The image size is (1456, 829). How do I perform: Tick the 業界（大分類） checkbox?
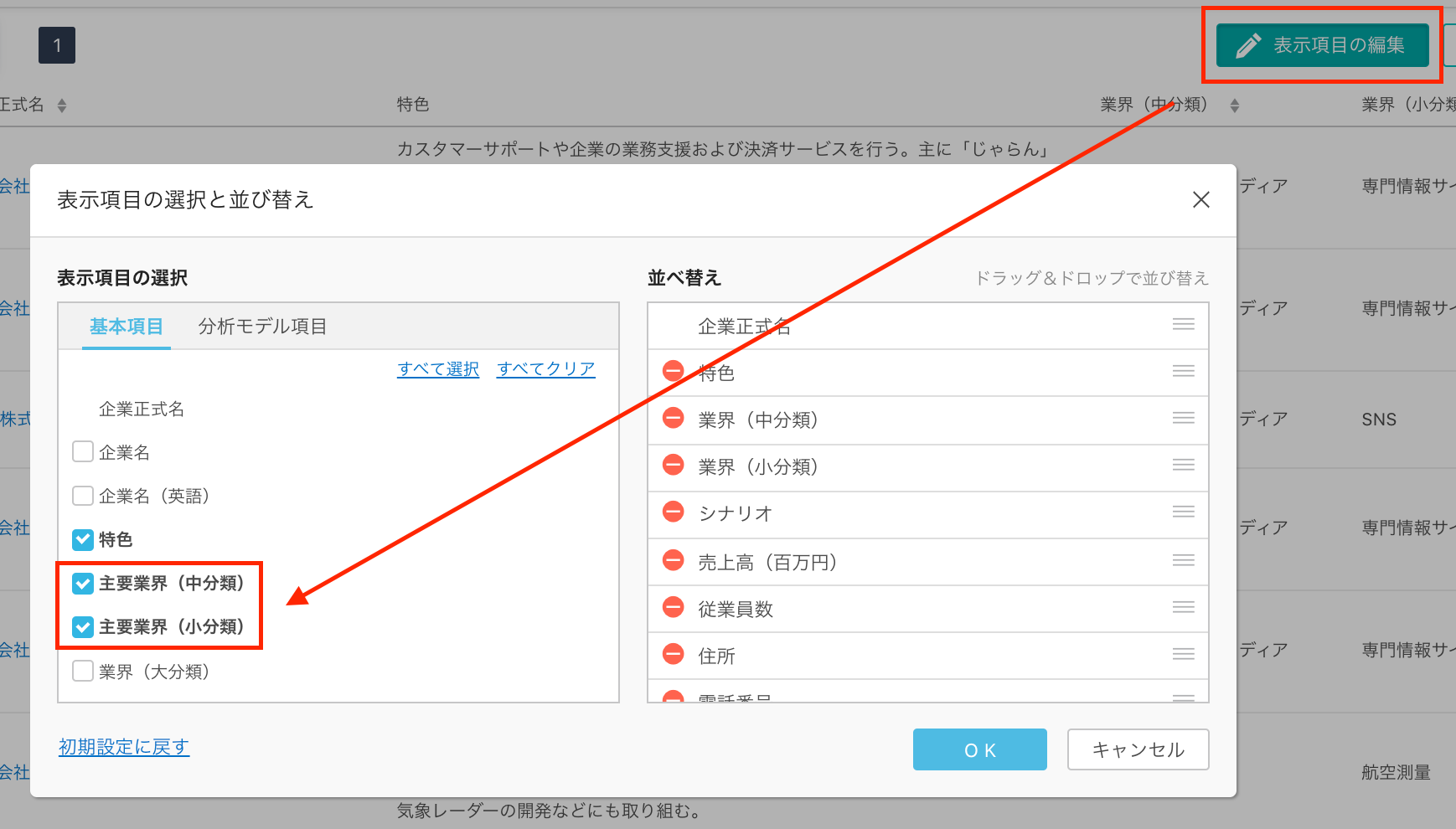pyautogui.click(x=83, y=672)
